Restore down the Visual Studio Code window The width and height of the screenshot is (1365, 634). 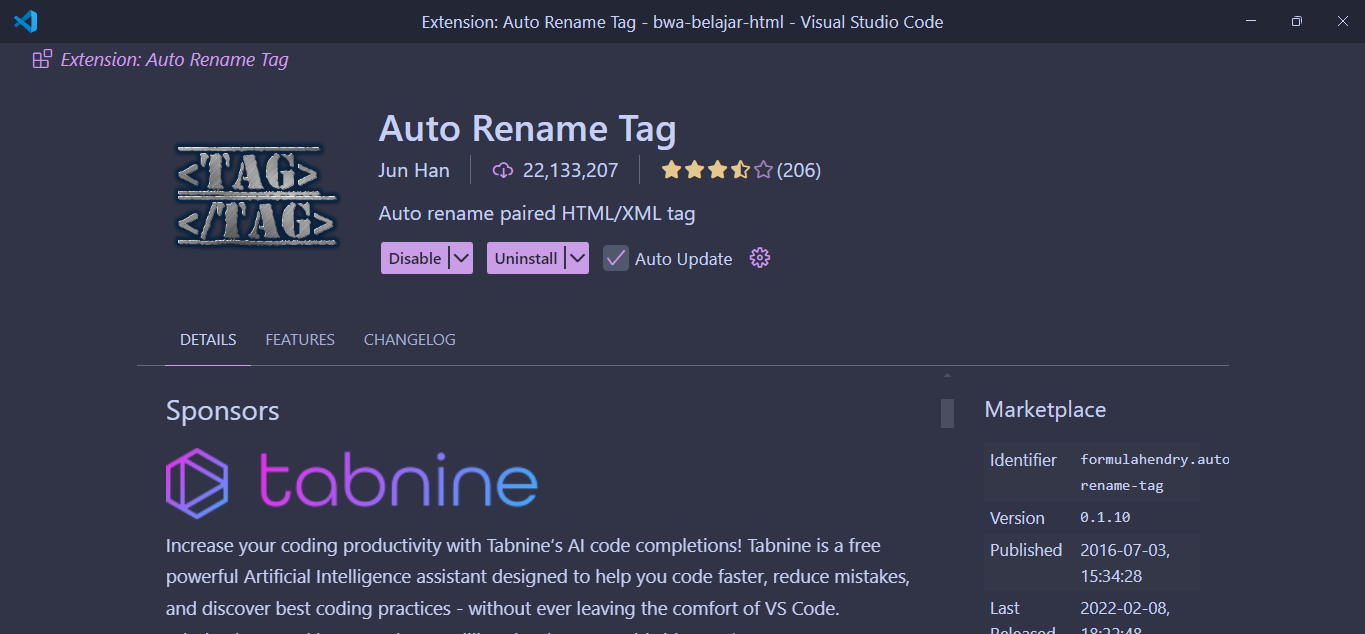1296,21
